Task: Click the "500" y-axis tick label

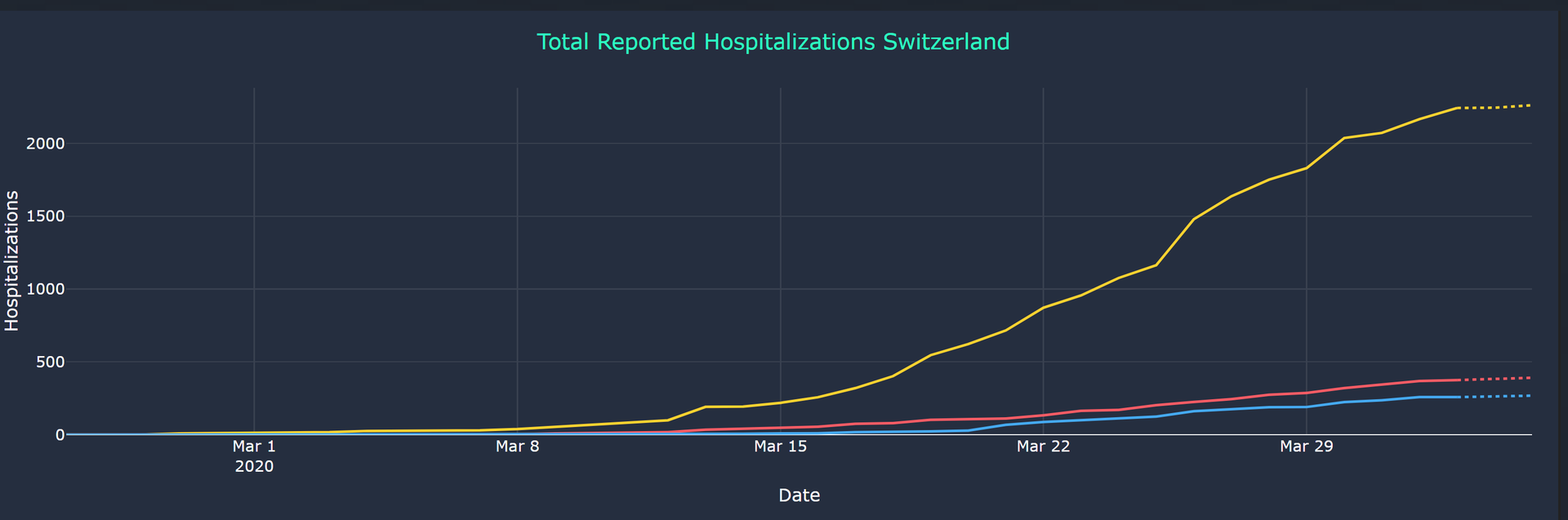Action: (x=51, y=362)
